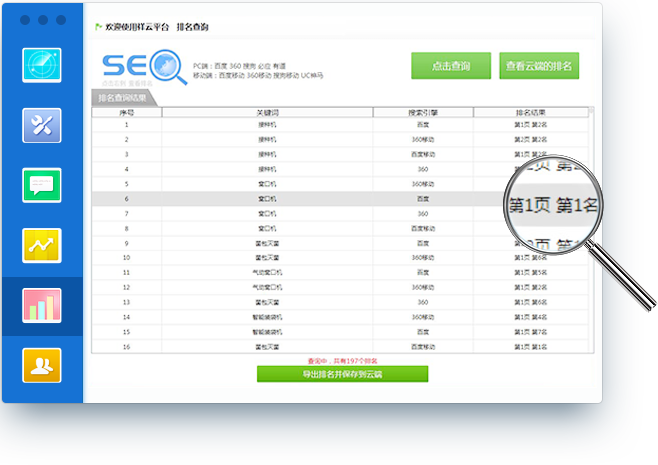Select row number 3 in table
Screen dimensions: 658x465
pos(340,154)
